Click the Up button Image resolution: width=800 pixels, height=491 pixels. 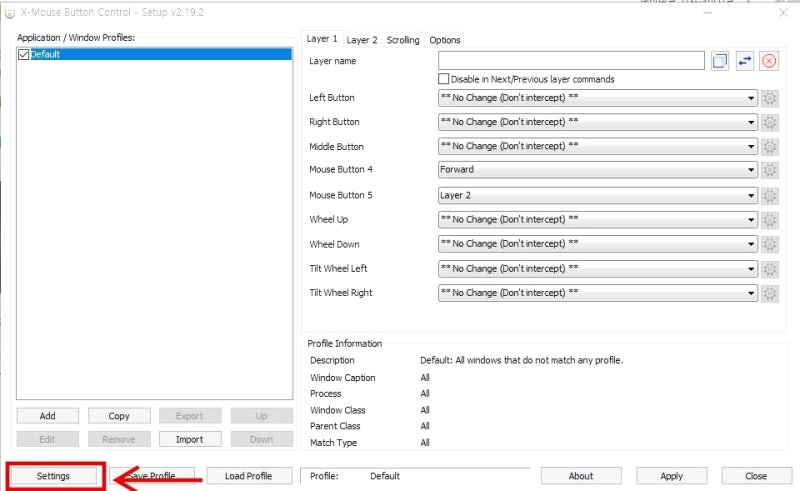pos(262,416)
